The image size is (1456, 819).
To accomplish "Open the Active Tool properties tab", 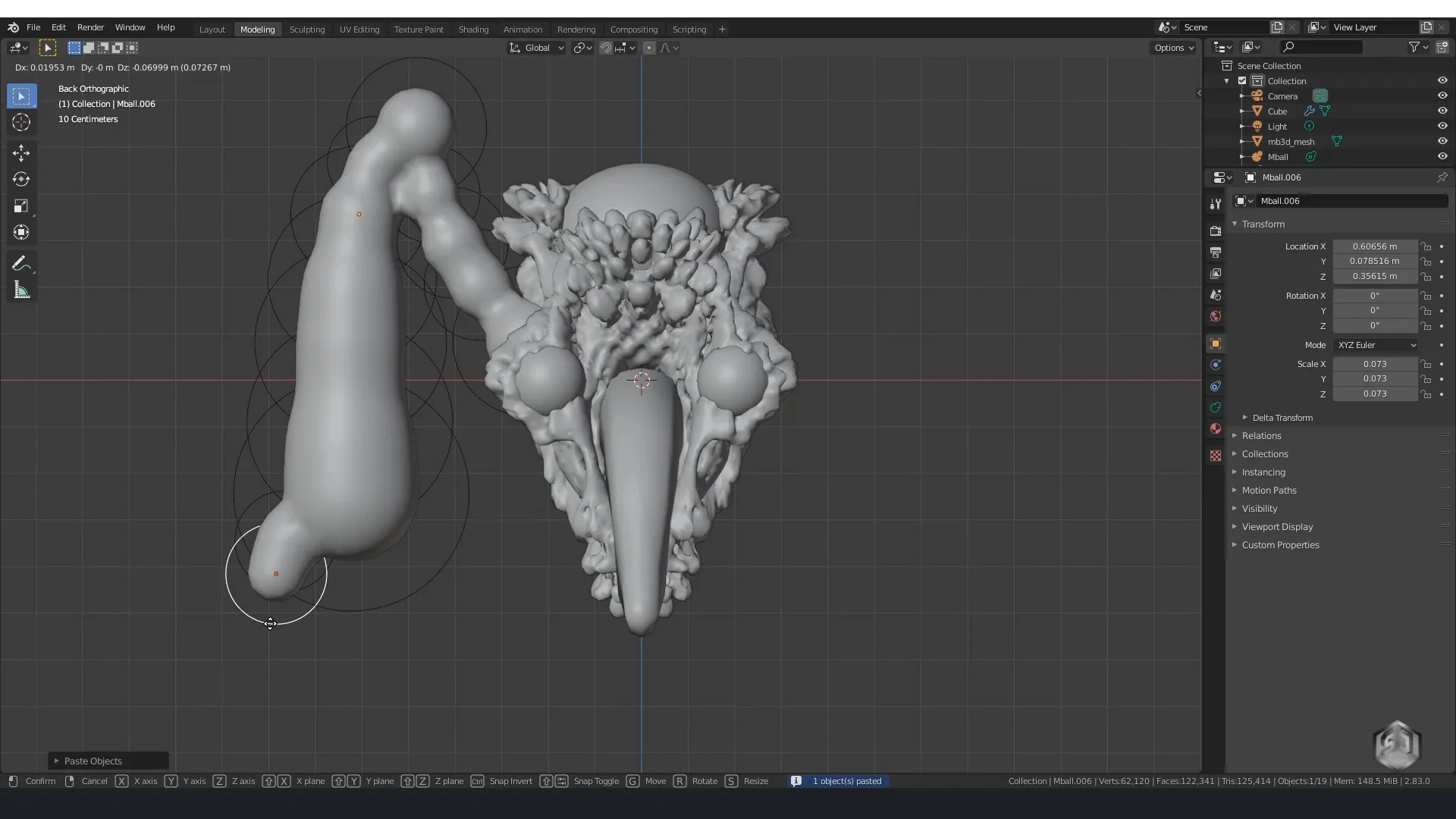I will click(x=1216, y=203).
